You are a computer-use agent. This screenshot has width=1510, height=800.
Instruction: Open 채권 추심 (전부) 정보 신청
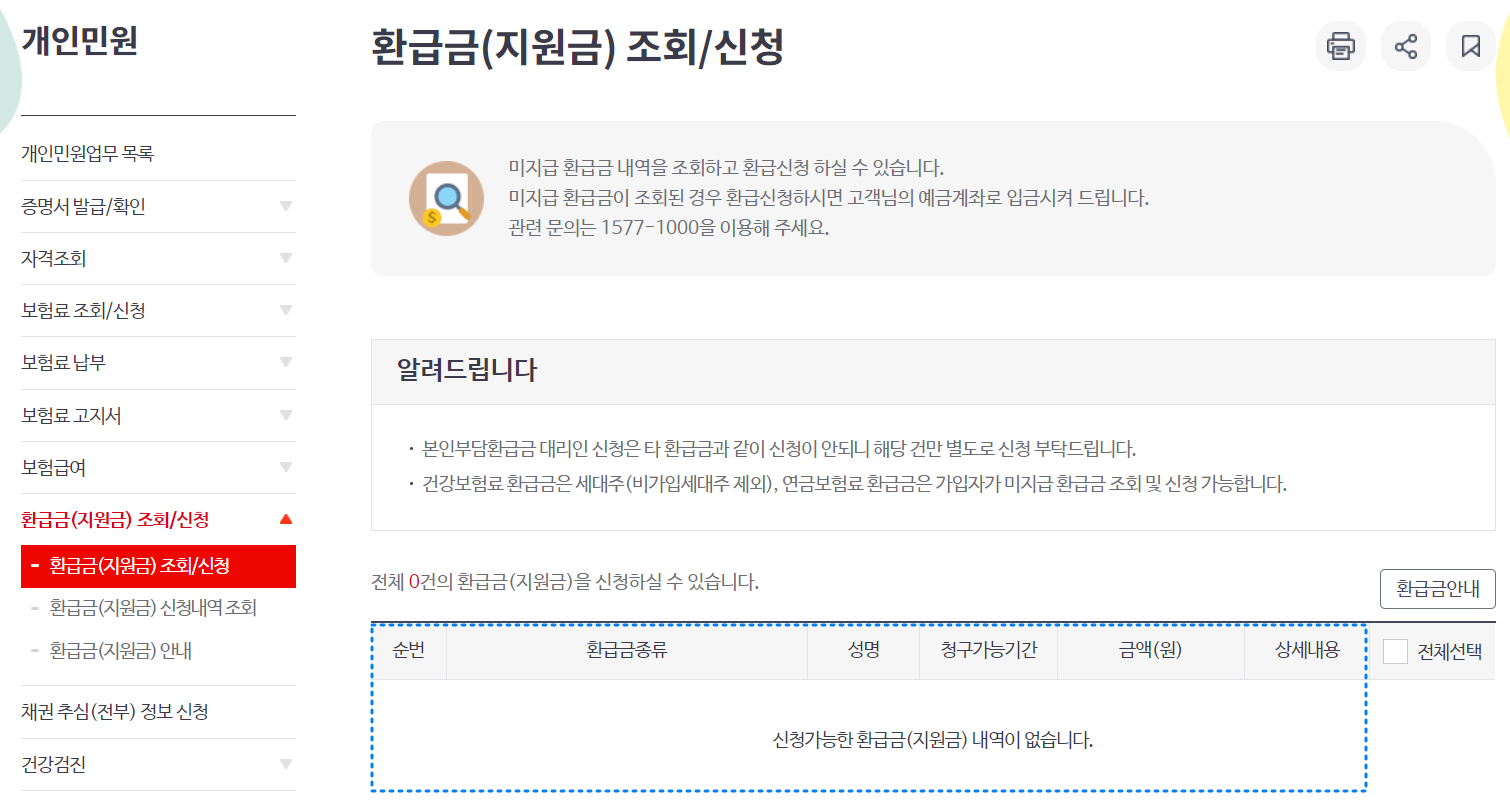click(112, 712)
